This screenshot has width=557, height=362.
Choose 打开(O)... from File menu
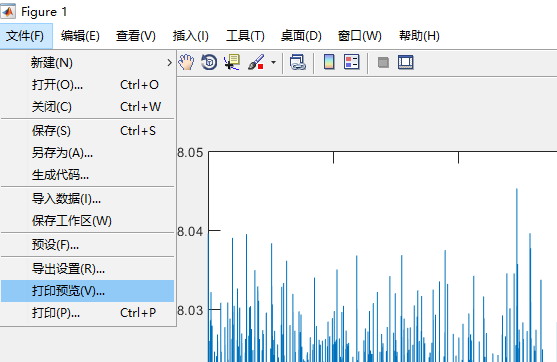coord(87,85)
